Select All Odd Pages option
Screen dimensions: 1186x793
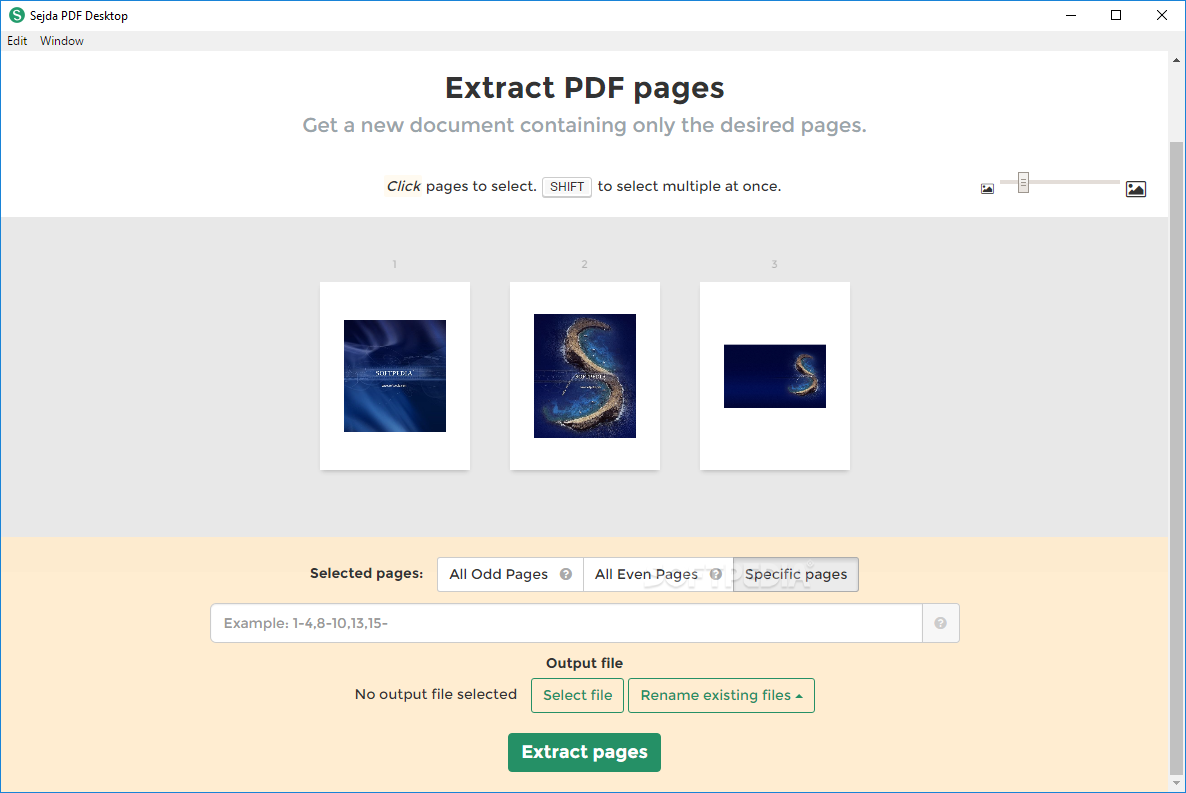click(x=511, y=574)
